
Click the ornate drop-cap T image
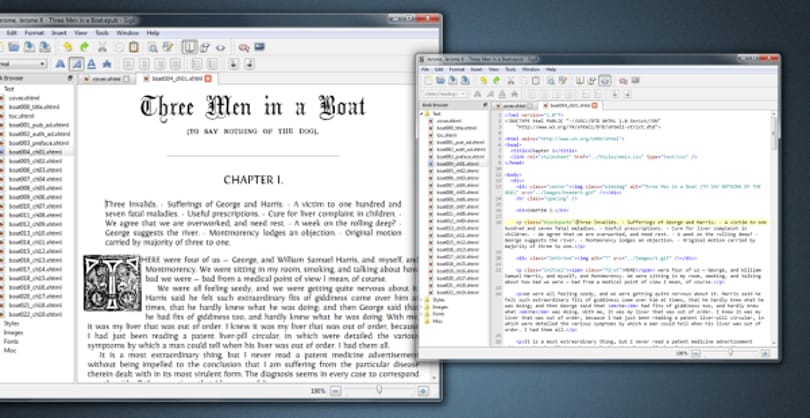[x=113, y=283]
